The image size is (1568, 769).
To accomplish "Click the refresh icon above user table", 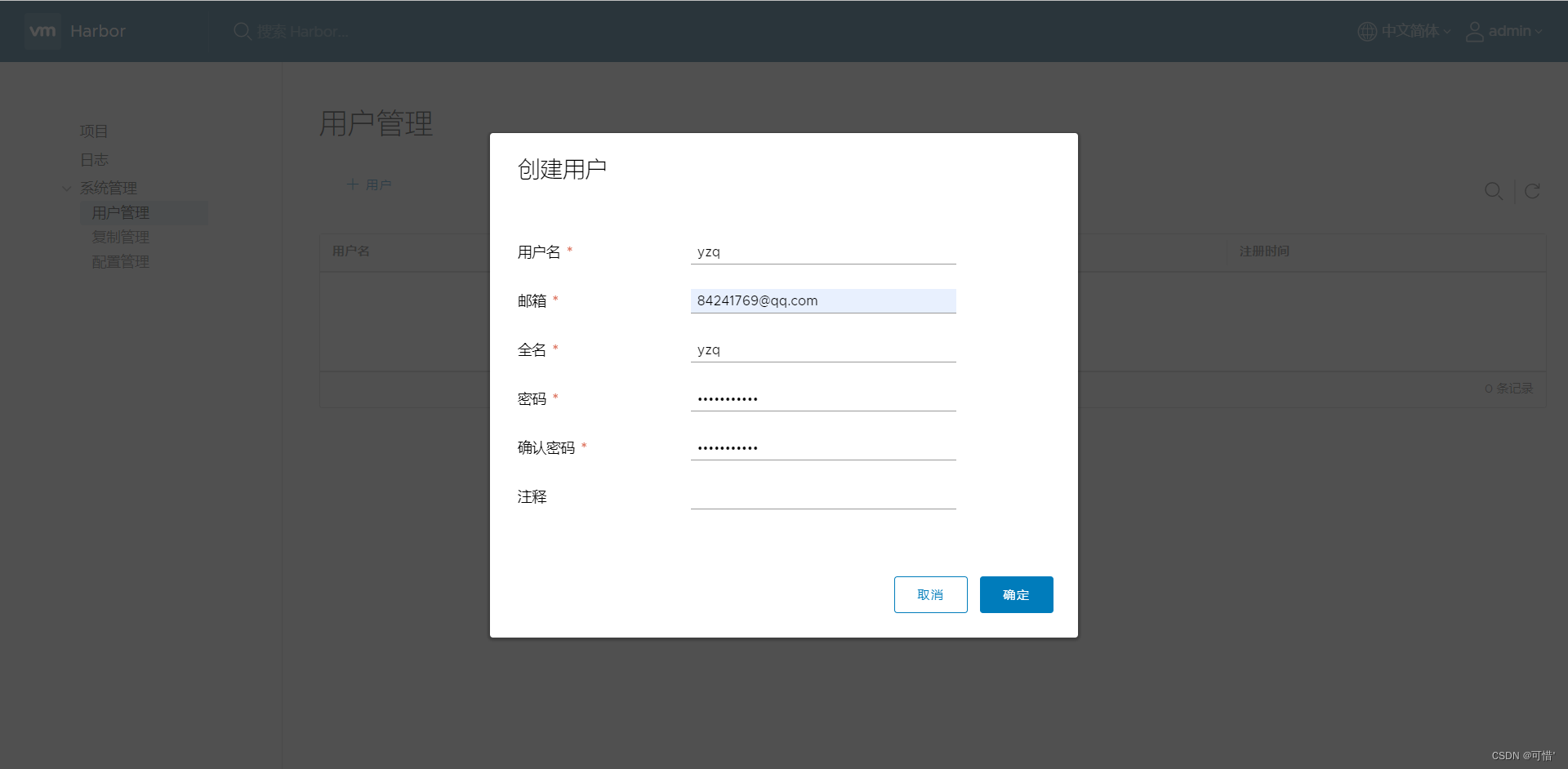I will (x=1532, y=191).
